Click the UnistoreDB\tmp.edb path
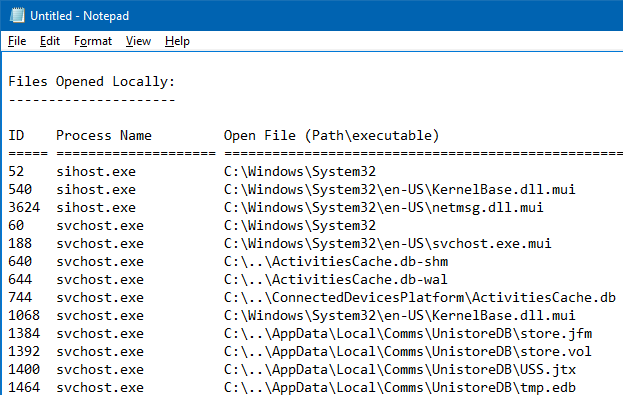The image size is (623, 395). (x=400, y=387)
